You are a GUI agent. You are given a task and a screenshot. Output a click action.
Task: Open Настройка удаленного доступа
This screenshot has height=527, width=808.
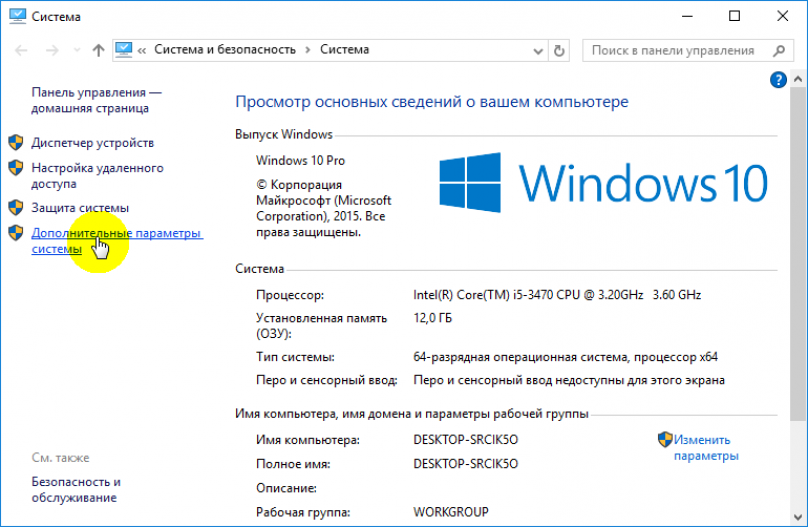click(97, 176)
